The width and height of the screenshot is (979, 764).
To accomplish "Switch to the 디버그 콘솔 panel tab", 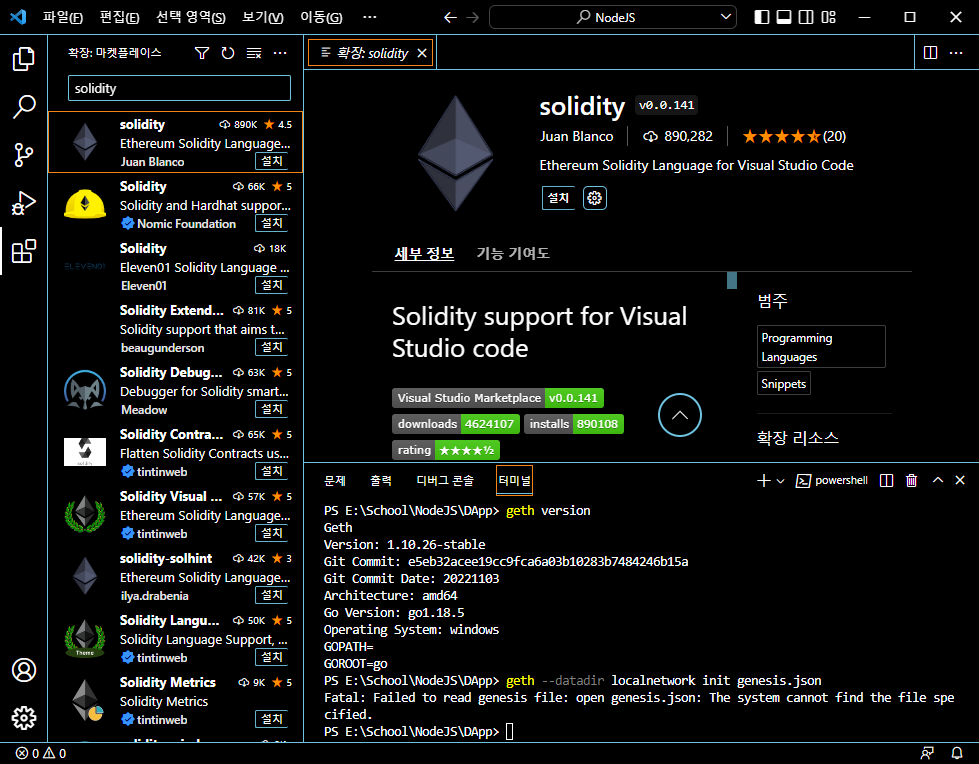I will point(445,481).
